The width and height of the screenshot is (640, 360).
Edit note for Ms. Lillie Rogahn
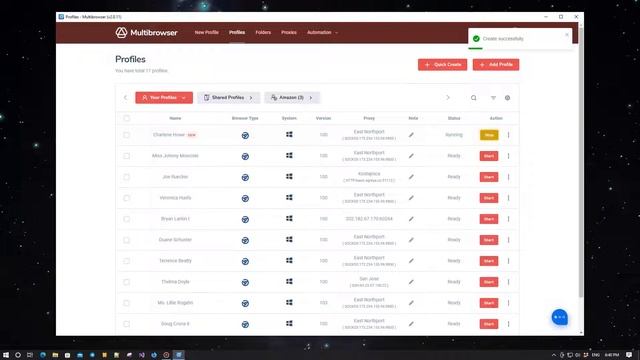point(411,303)
